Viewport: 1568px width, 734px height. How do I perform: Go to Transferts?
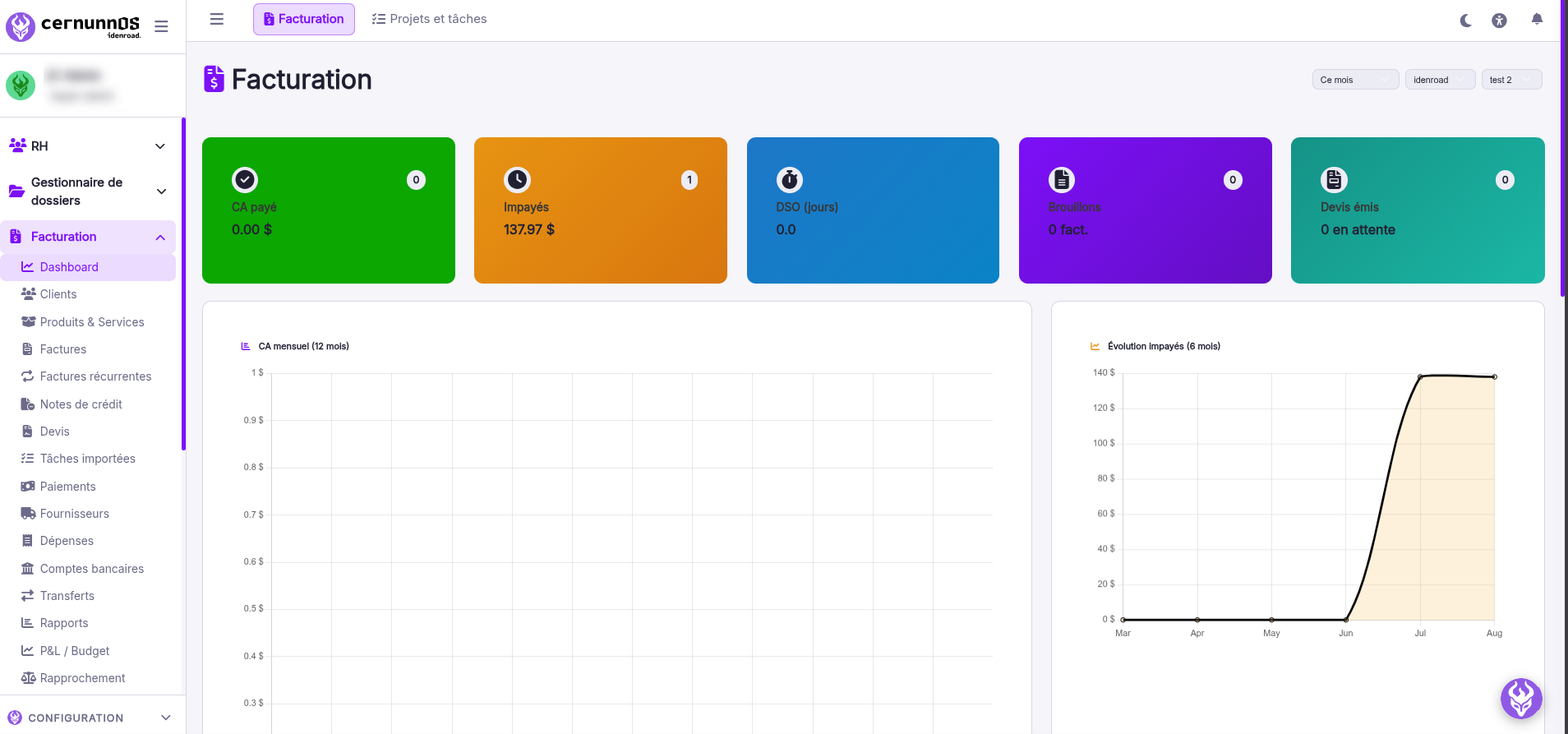88,596
